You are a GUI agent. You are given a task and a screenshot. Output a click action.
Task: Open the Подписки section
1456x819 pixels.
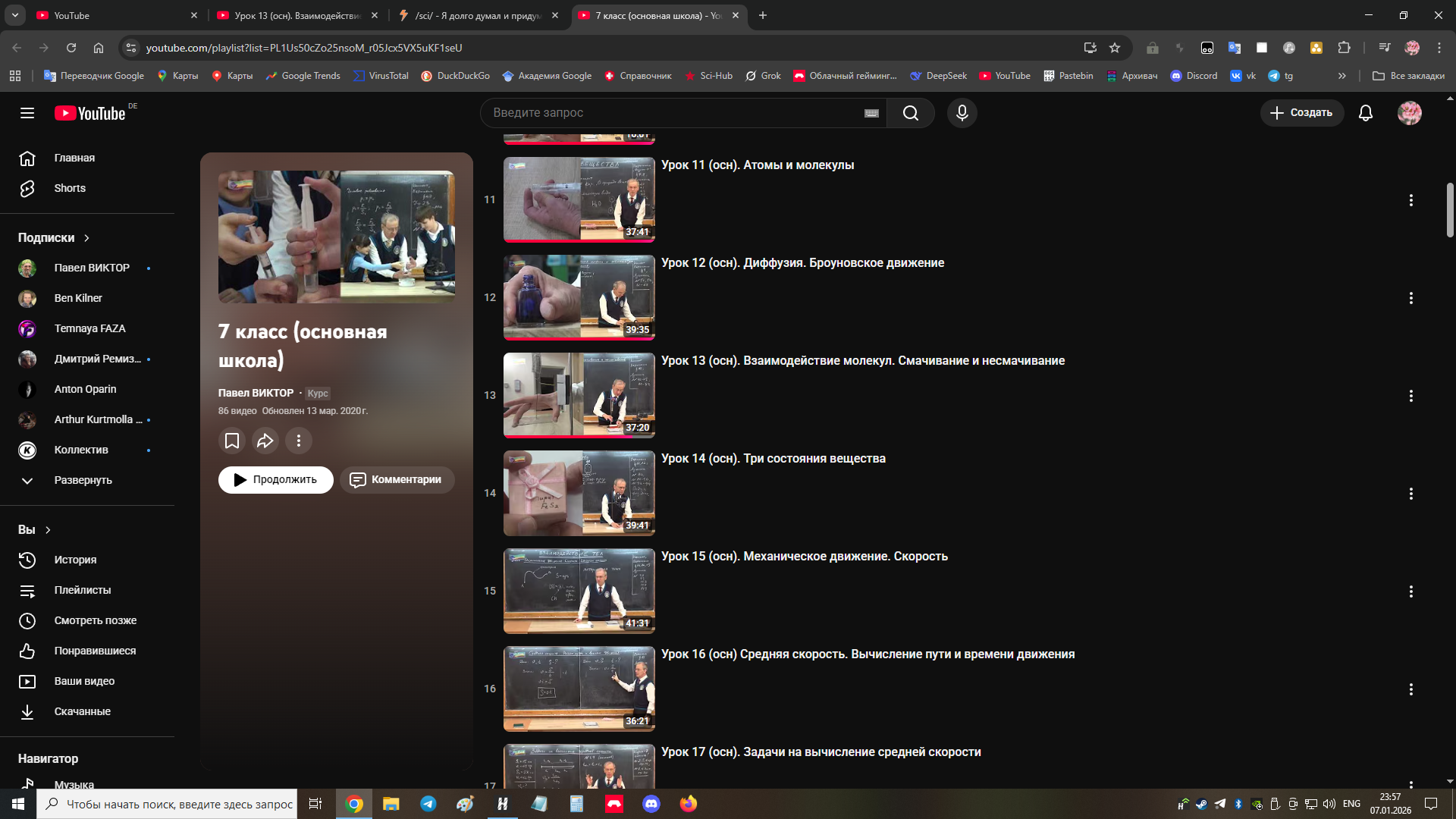54,237
